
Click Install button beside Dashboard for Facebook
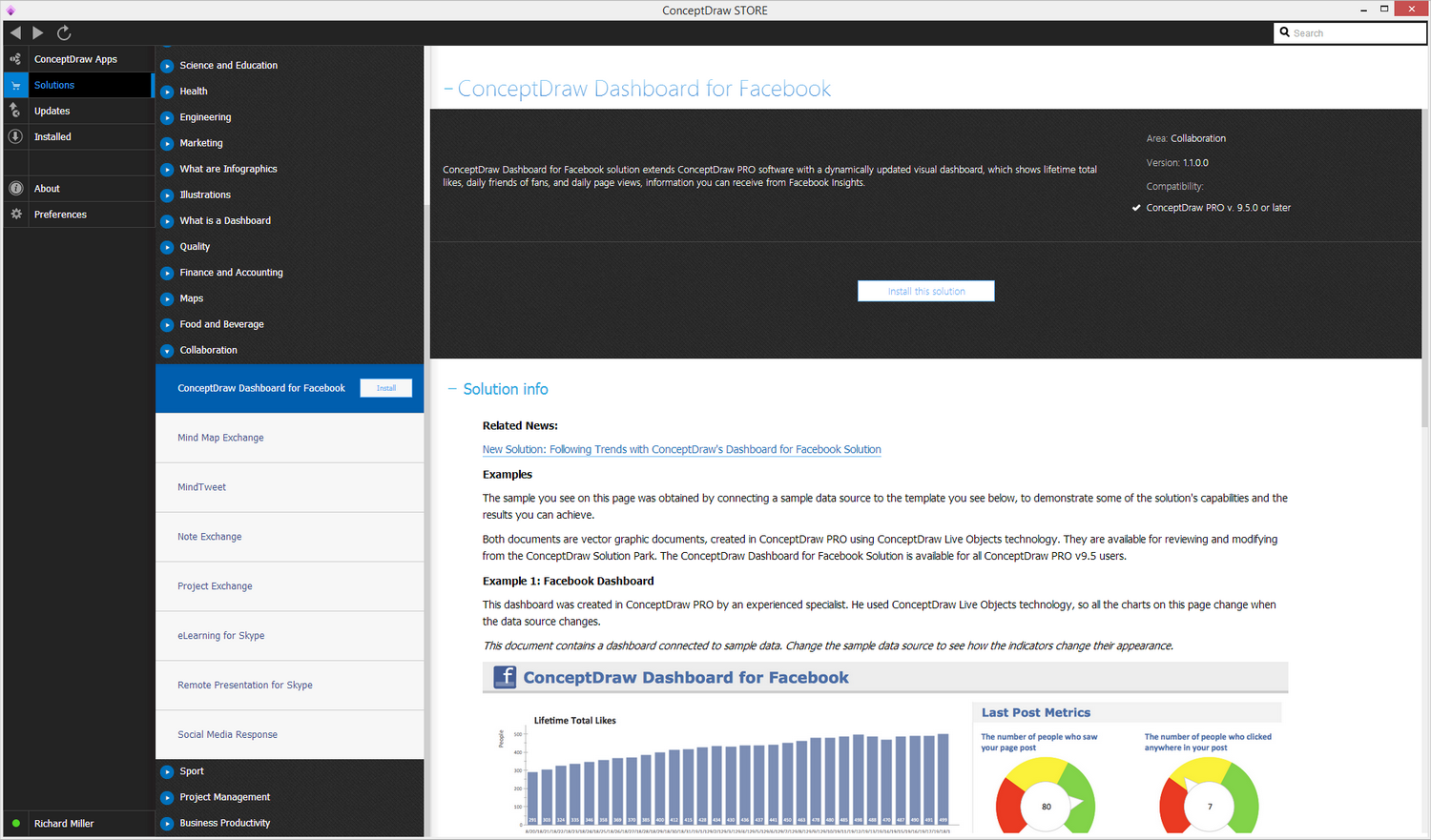(x=386, y=388)
